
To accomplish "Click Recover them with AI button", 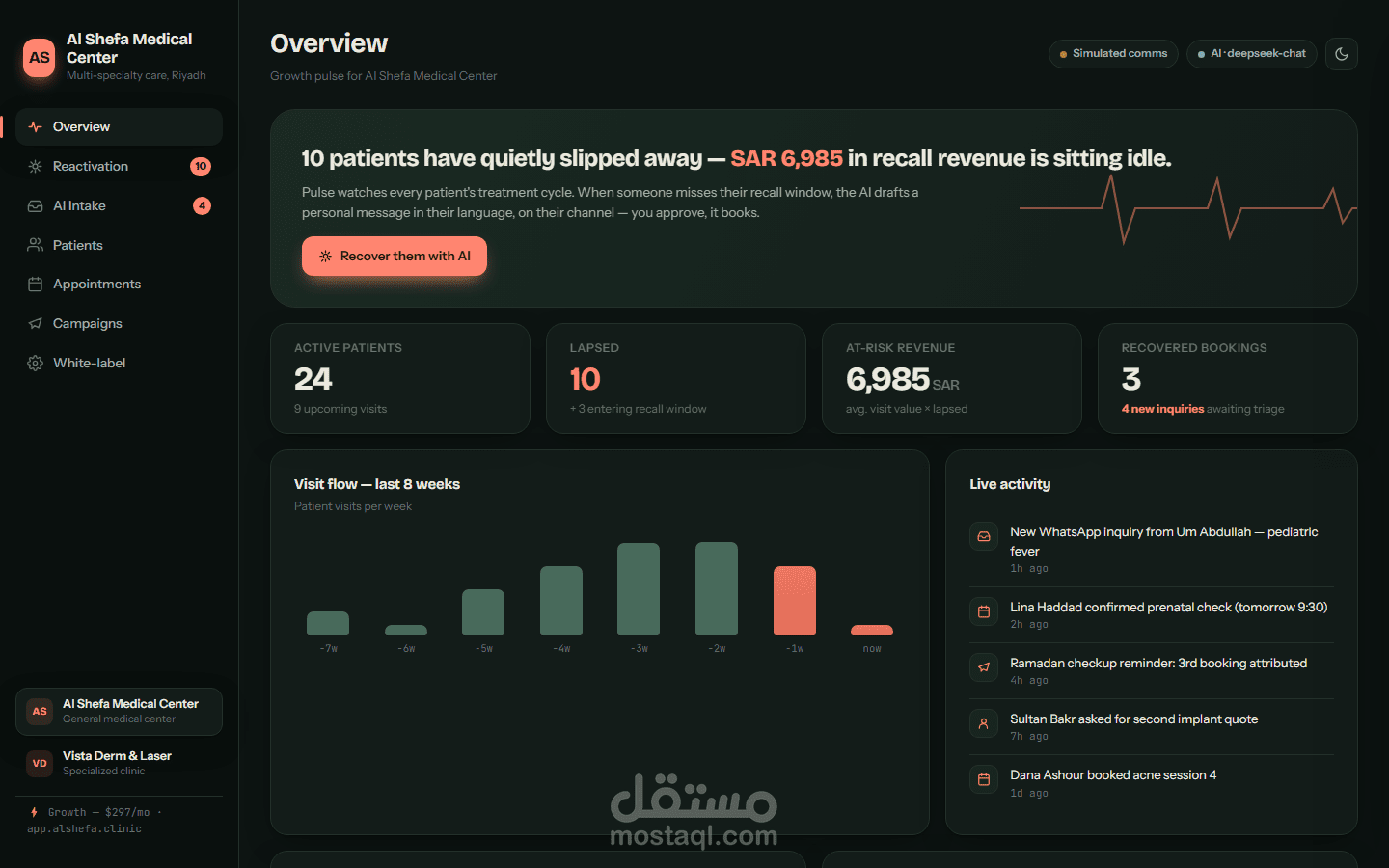I will pos(395,257).
